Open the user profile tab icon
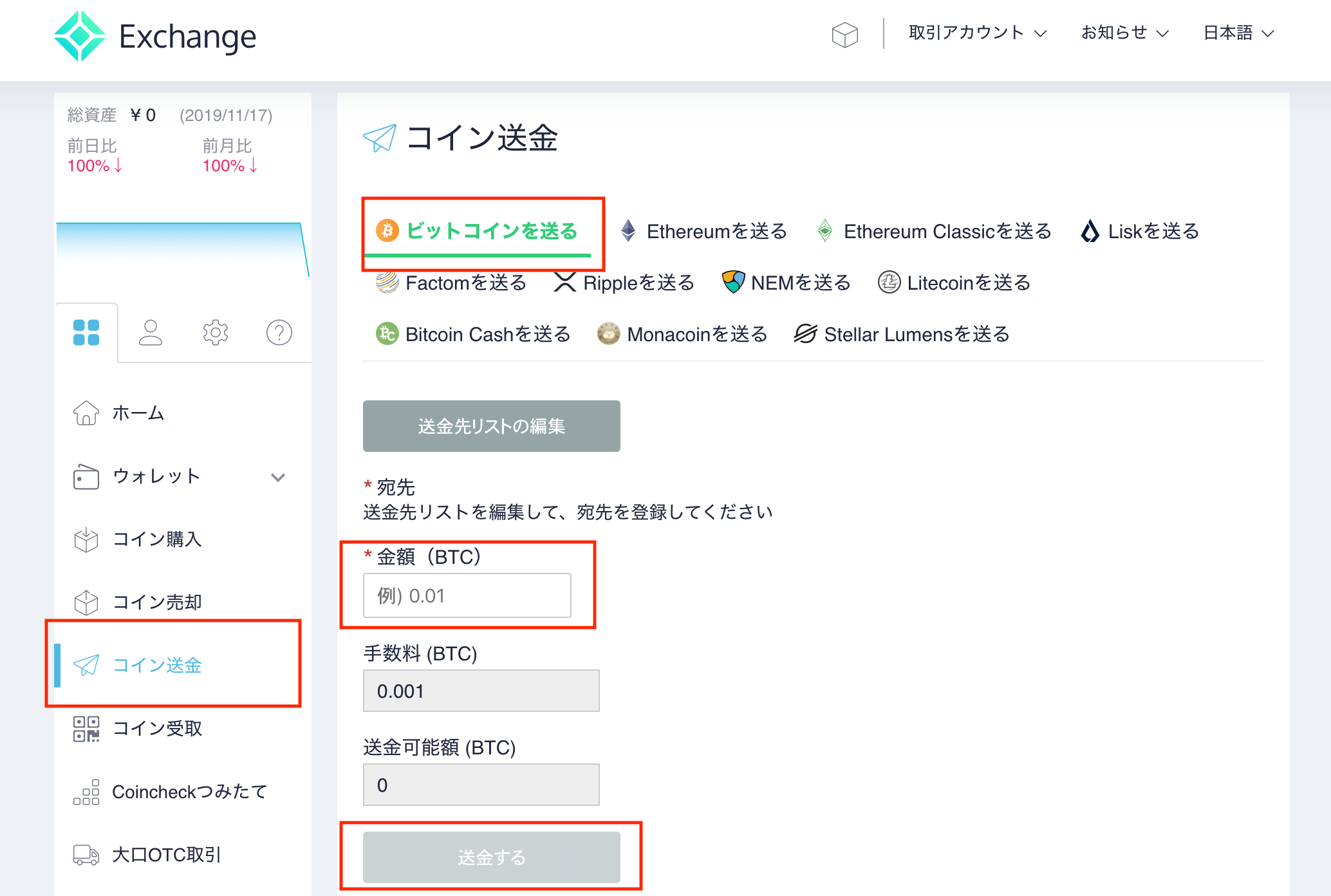The height and width of the screenshot is (896, 1331). (151, 333)
